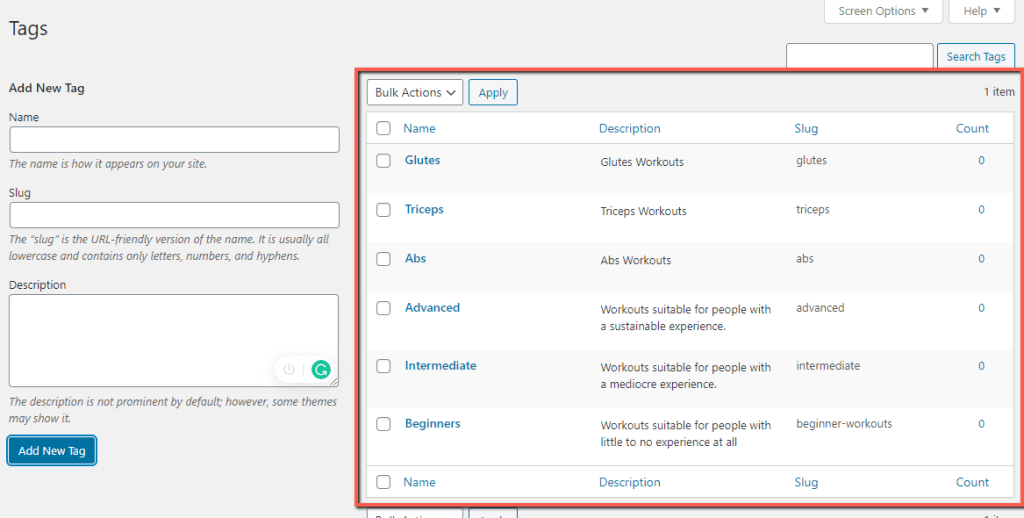Select the Abs tag checkbox
Image resolution: width=1024 pixels, height=518 pixels.
[383, 259]
